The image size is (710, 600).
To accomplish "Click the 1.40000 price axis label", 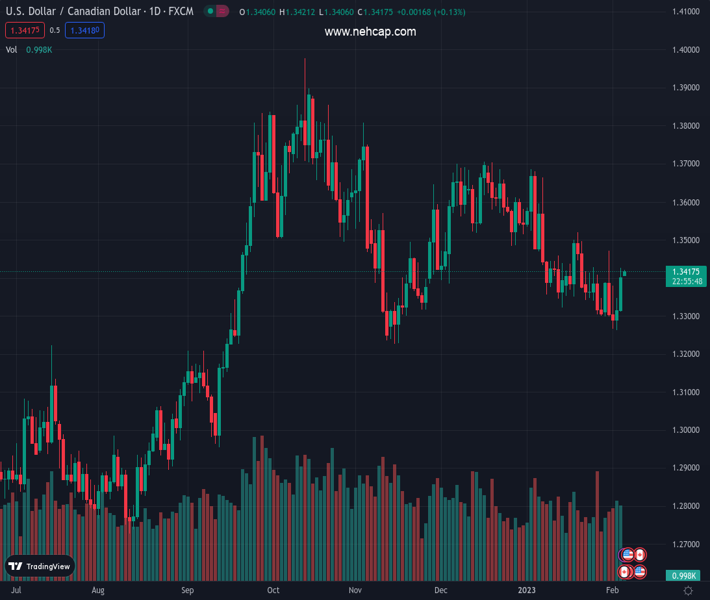I will [x=686, y=50].
